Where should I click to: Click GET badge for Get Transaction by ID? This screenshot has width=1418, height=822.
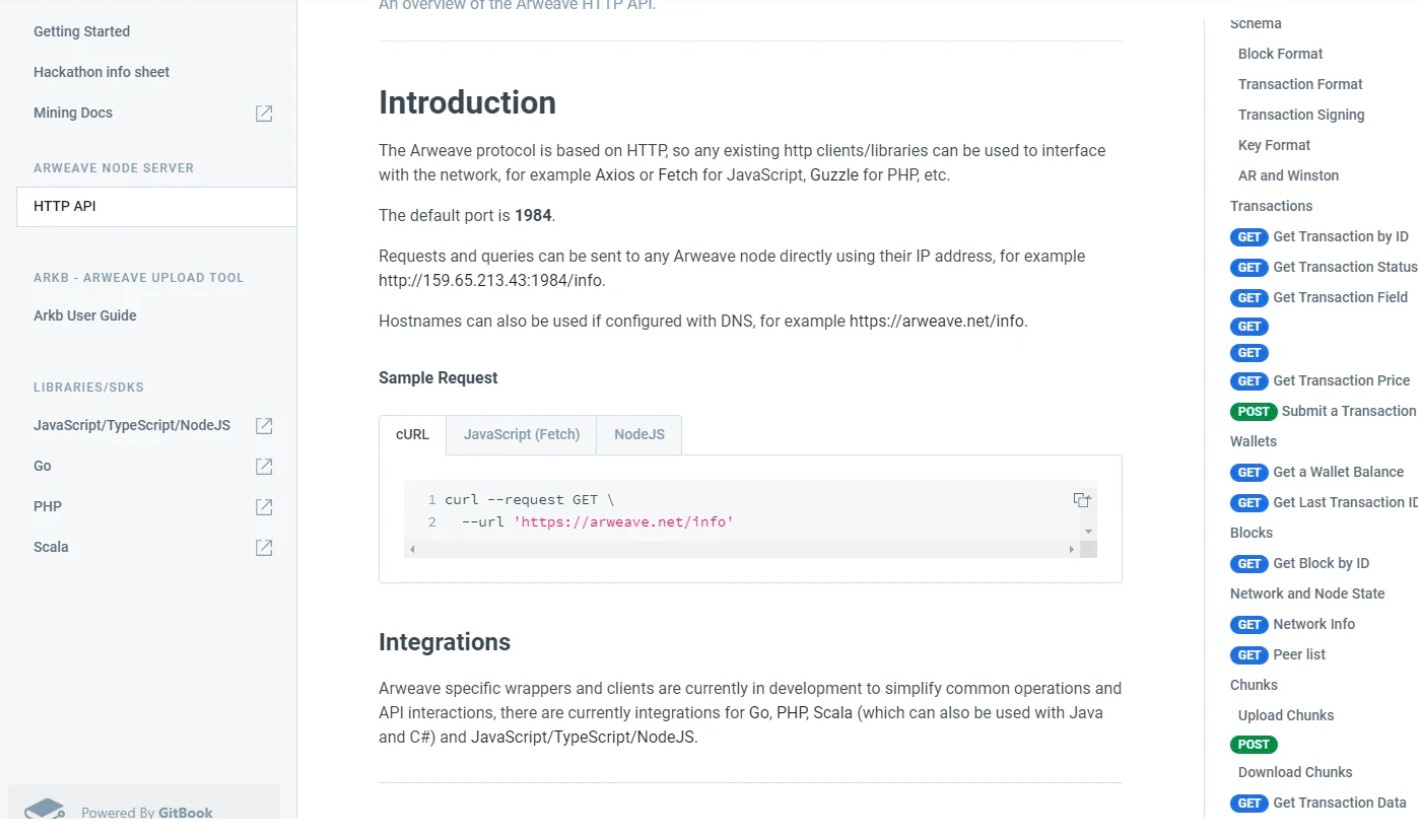click(1249, 237)
